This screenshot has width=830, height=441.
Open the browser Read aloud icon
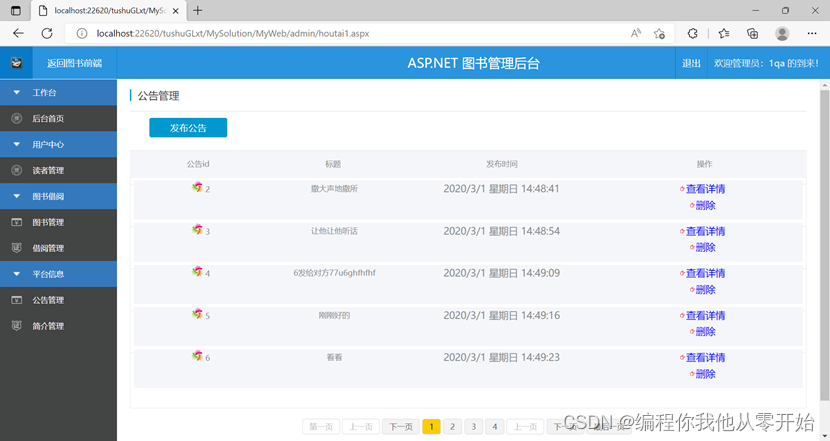636,33
